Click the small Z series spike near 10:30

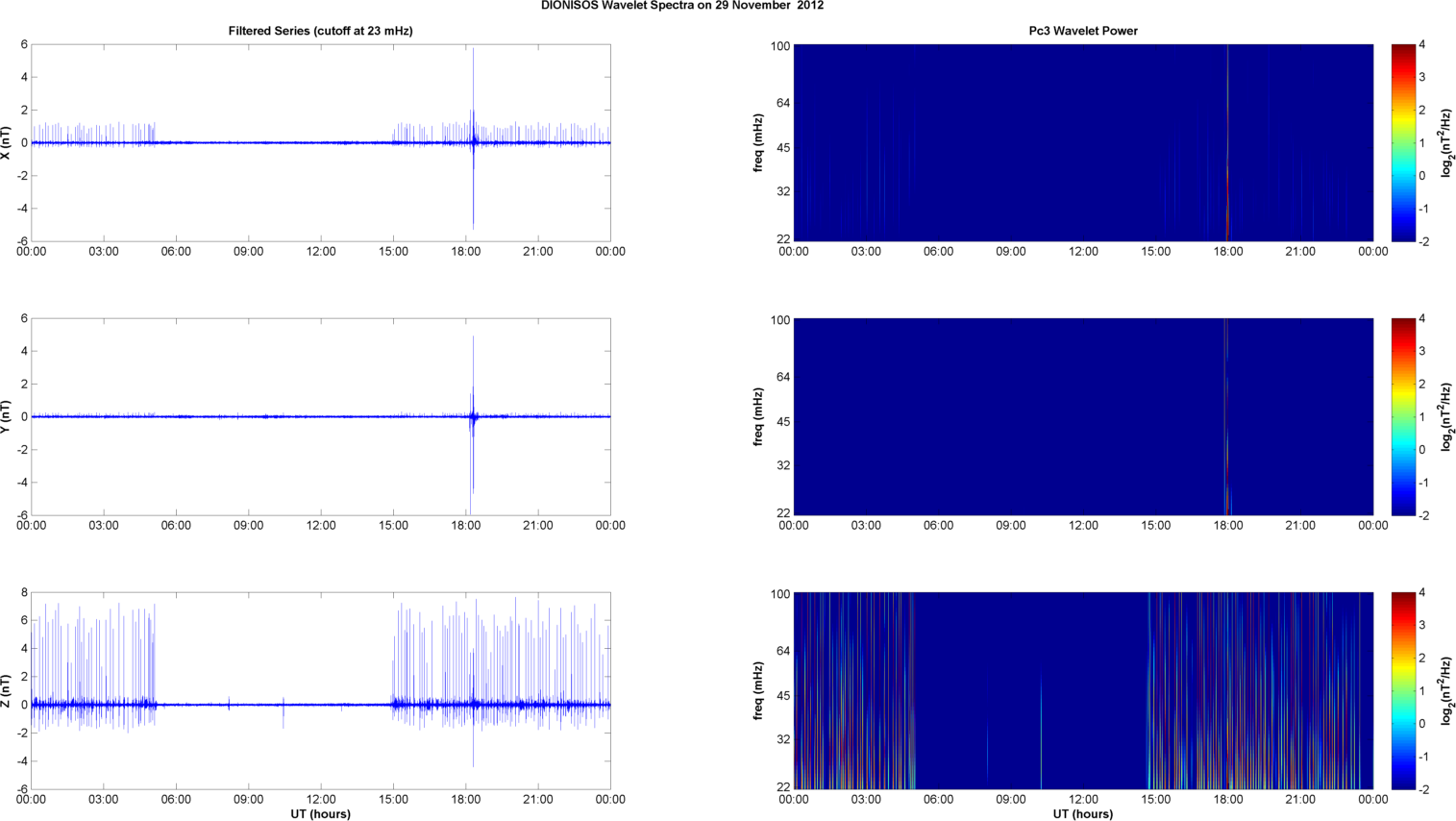pyautogui.click(x=284, y=711)
